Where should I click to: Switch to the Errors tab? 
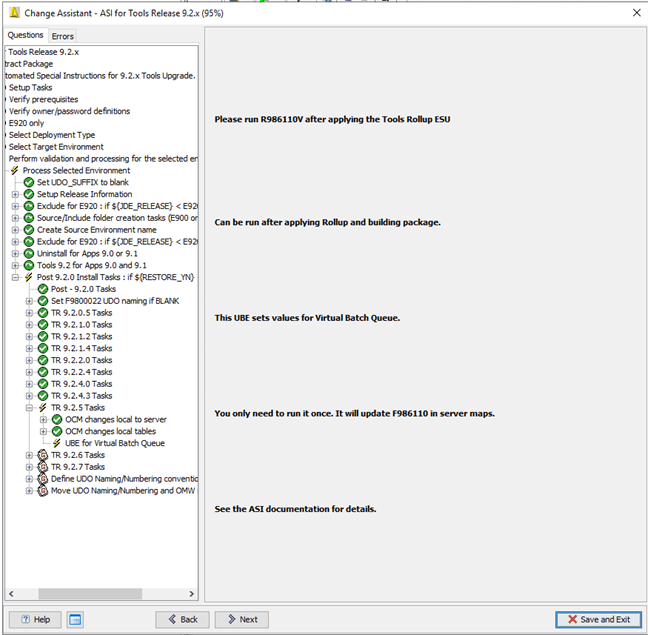point(62,36)
